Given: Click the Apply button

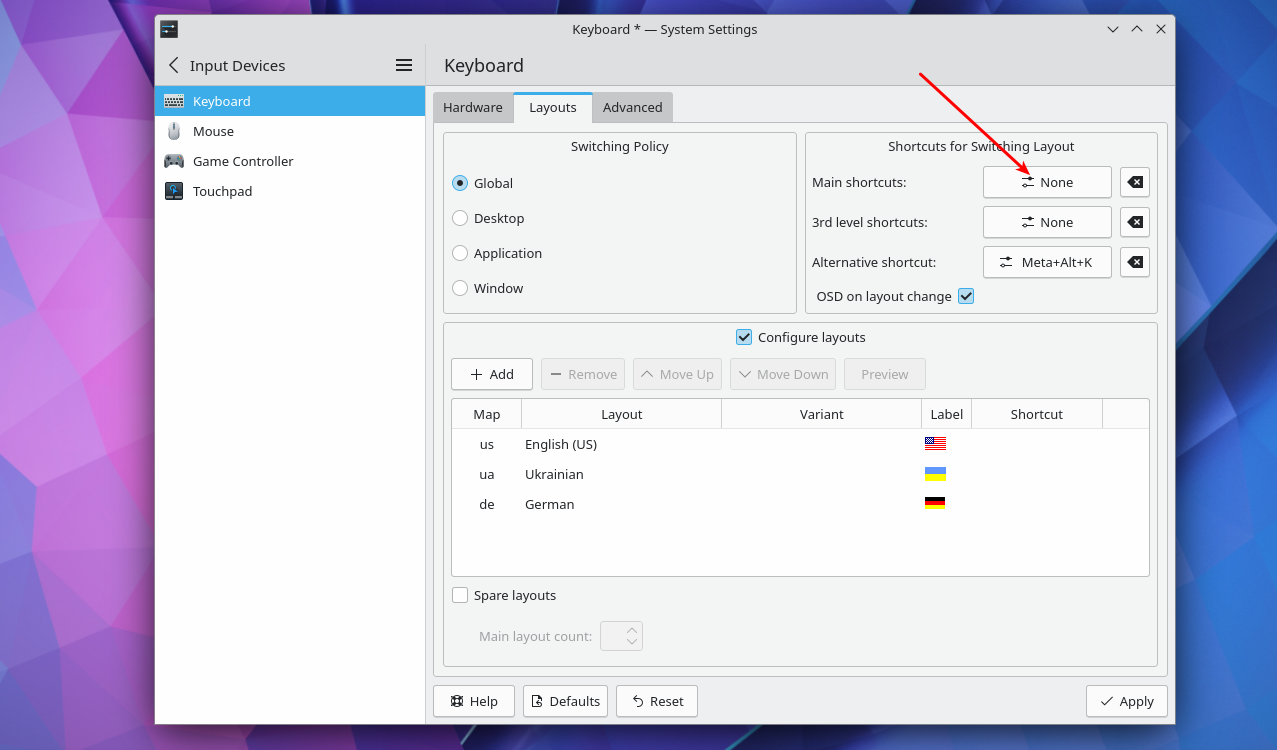Looking at the screenshot, I should pyautogui.click(x=1126, y=701).
